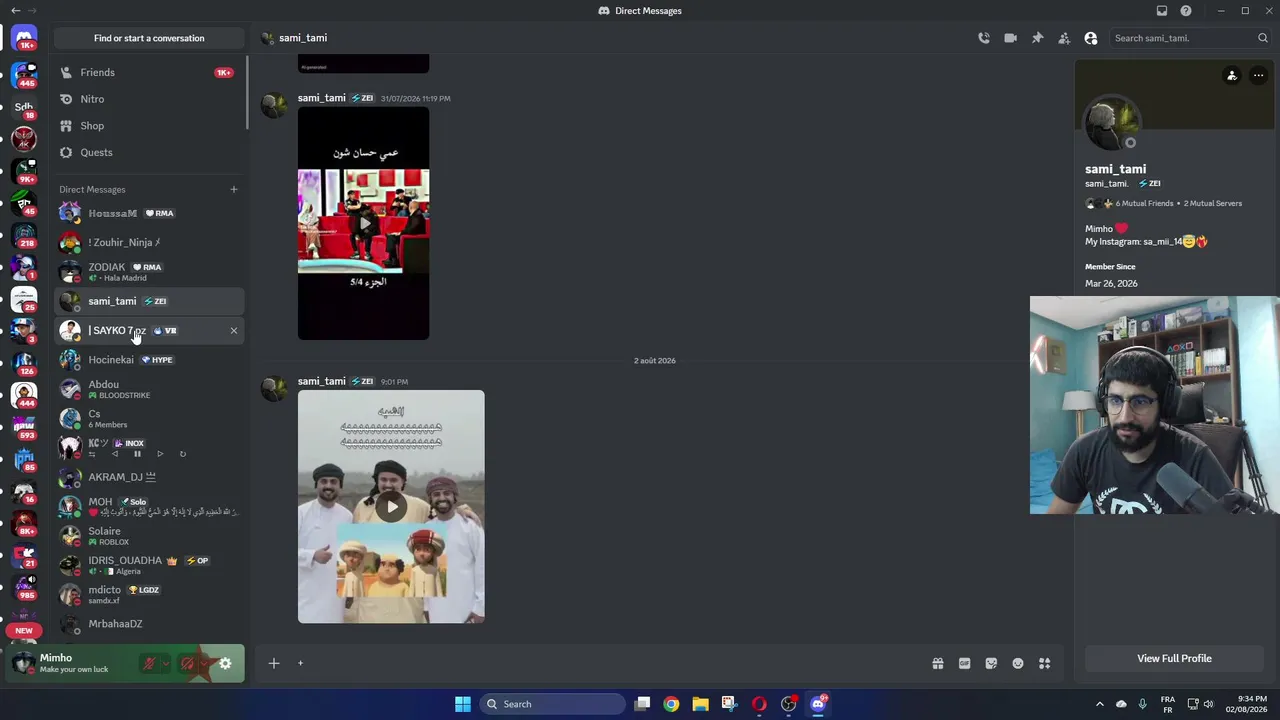Click sami_tami username on the 9:01 PM message

pyautogui.click(x=321, y=381)
